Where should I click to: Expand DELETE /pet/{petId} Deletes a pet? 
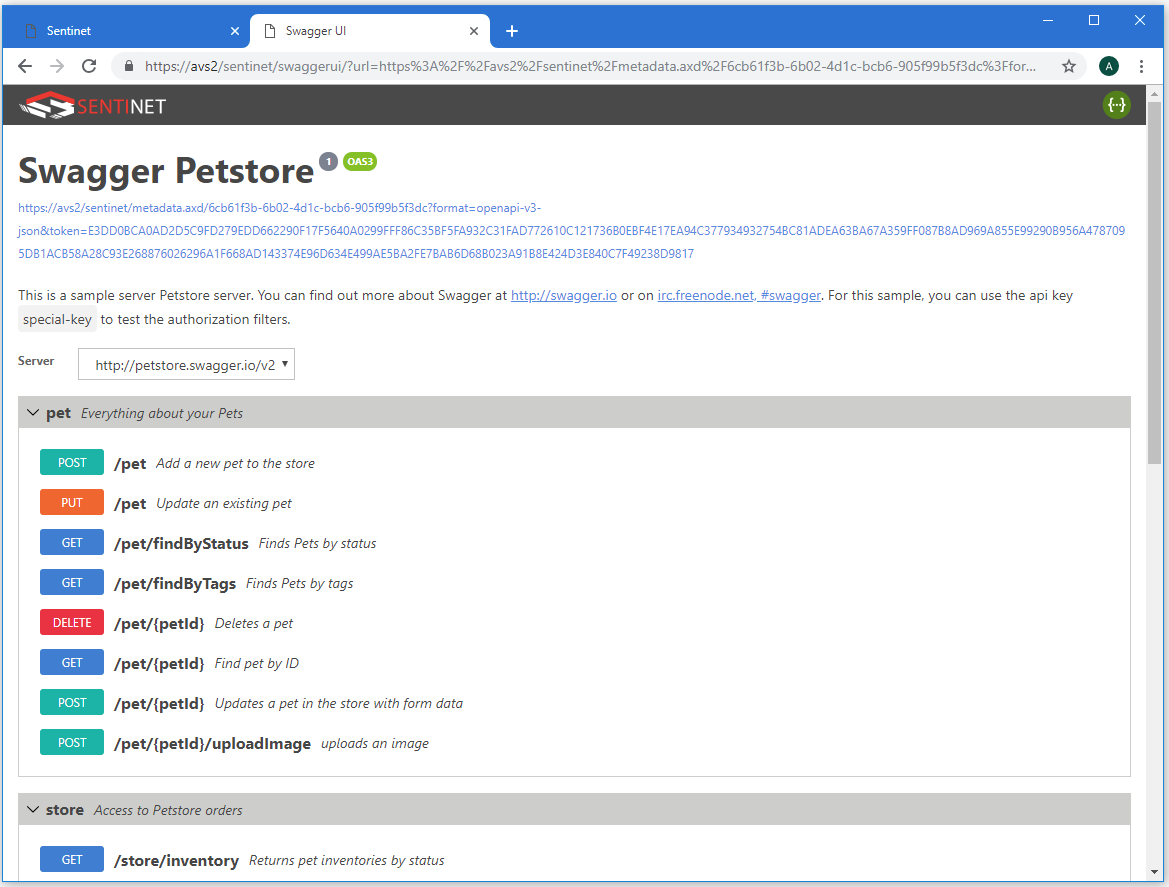(574, 623)
